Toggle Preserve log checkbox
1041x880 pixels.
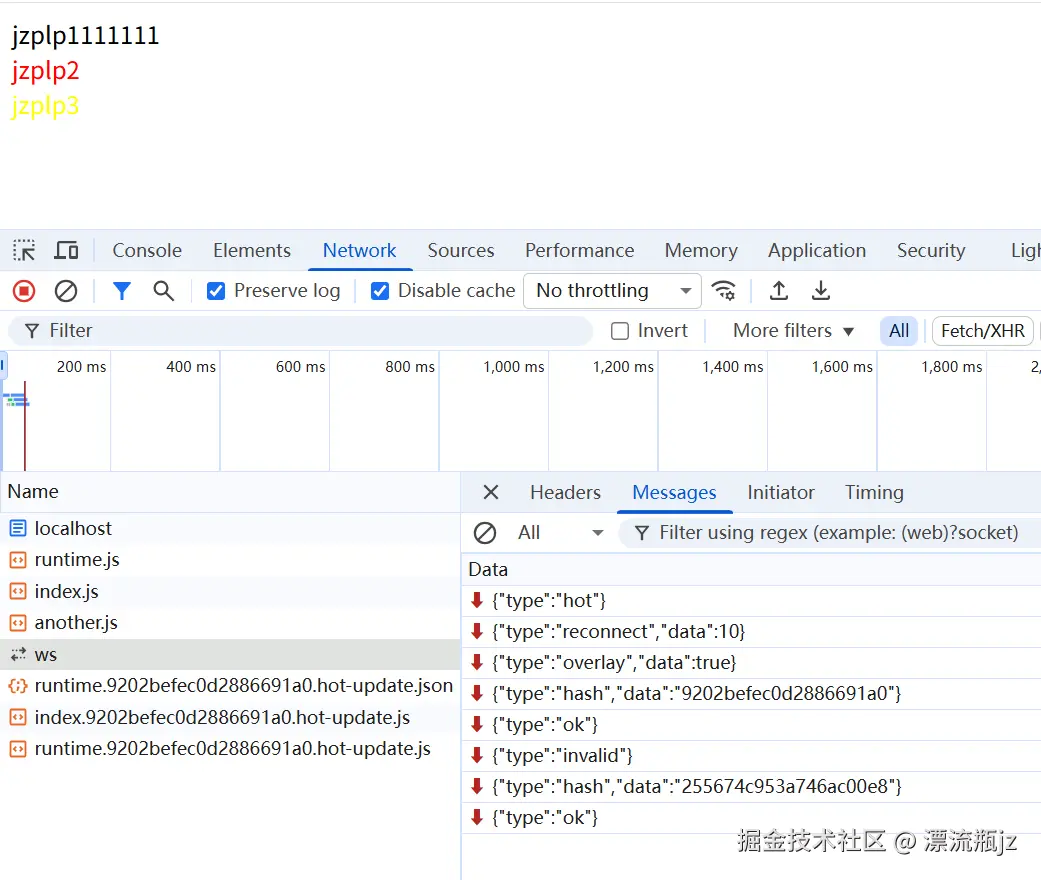(x=216, y=291)
